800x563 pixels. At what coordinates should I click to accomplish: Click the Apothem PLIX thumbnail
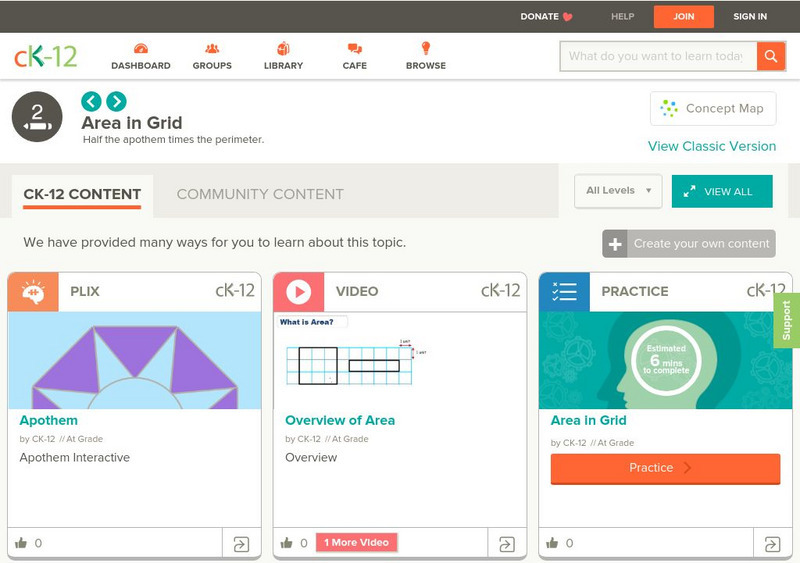pyautogui.click(x=135, y=360)
